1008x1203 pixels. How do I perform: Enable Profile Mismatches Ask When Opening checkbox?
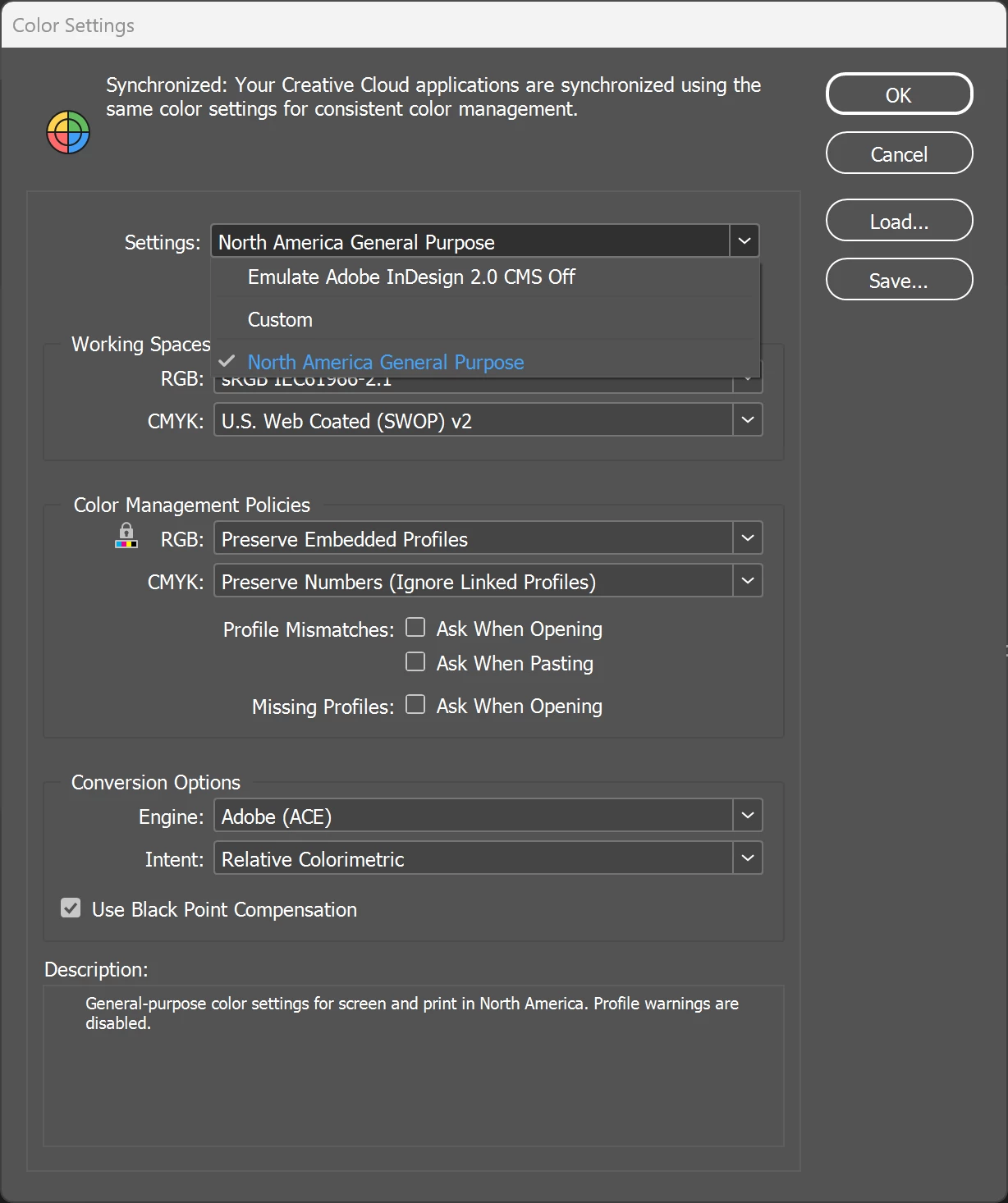(415, 628)
